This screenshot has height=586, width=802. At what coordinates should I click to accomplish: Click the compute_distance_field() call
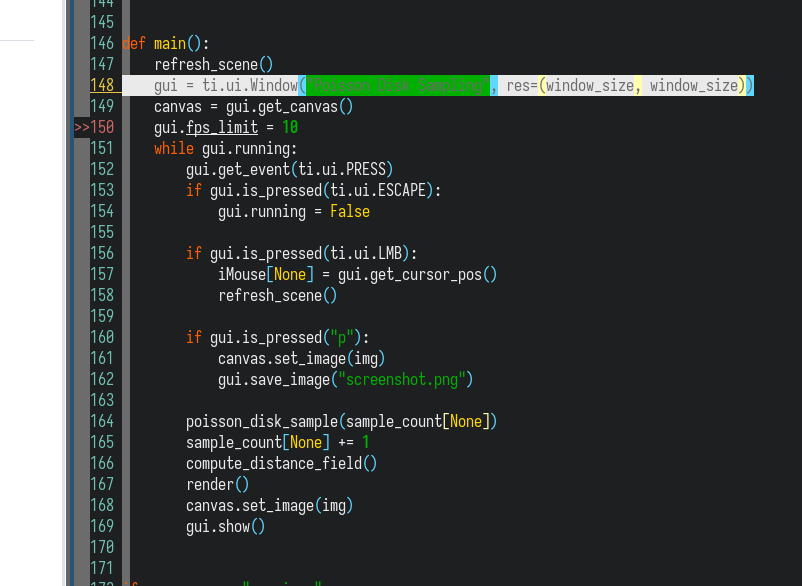(273, 463)
